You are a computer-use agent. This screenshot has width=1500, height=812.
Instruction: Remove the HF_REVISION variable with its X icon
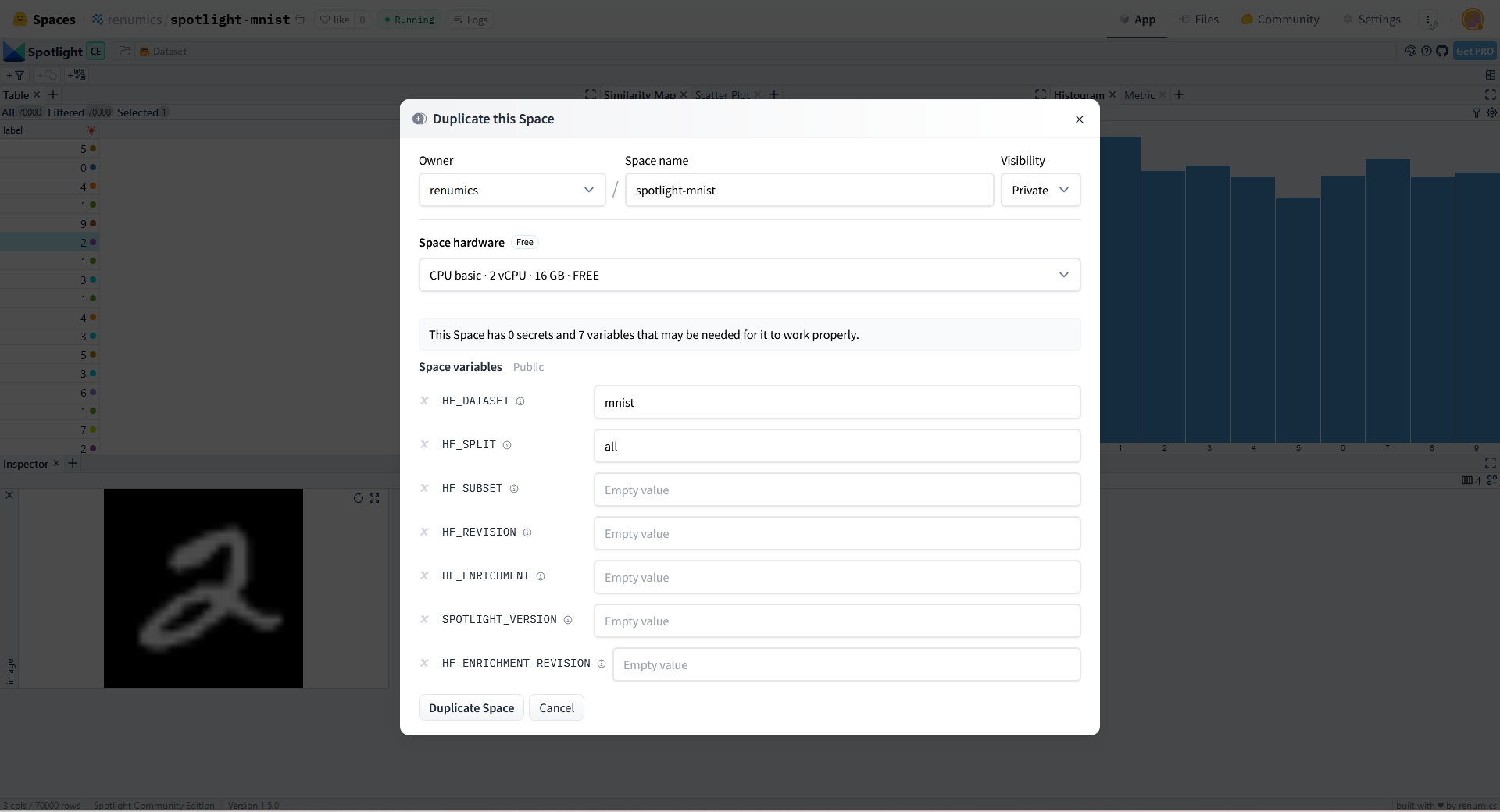(424, 532)
